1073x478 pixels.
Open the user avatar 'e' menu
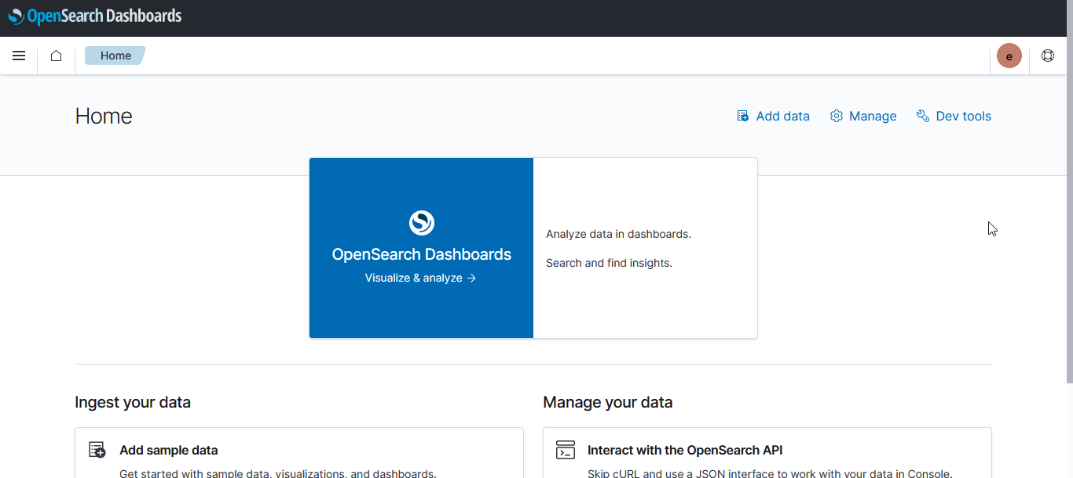coord(1009,56)
